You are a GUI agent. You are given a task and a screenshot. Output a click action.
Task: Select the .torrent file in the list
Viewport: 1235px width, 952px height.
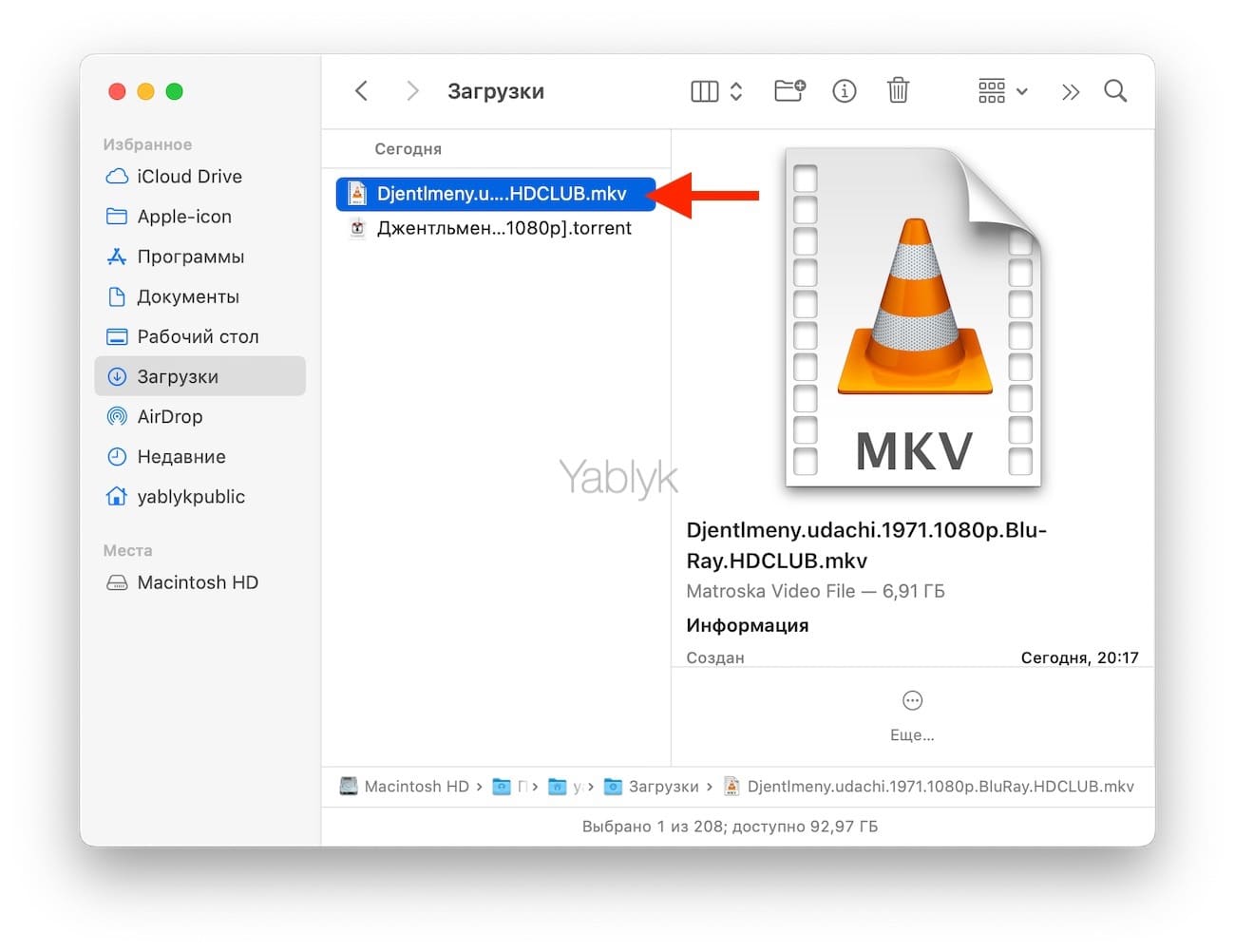[503, 229]
